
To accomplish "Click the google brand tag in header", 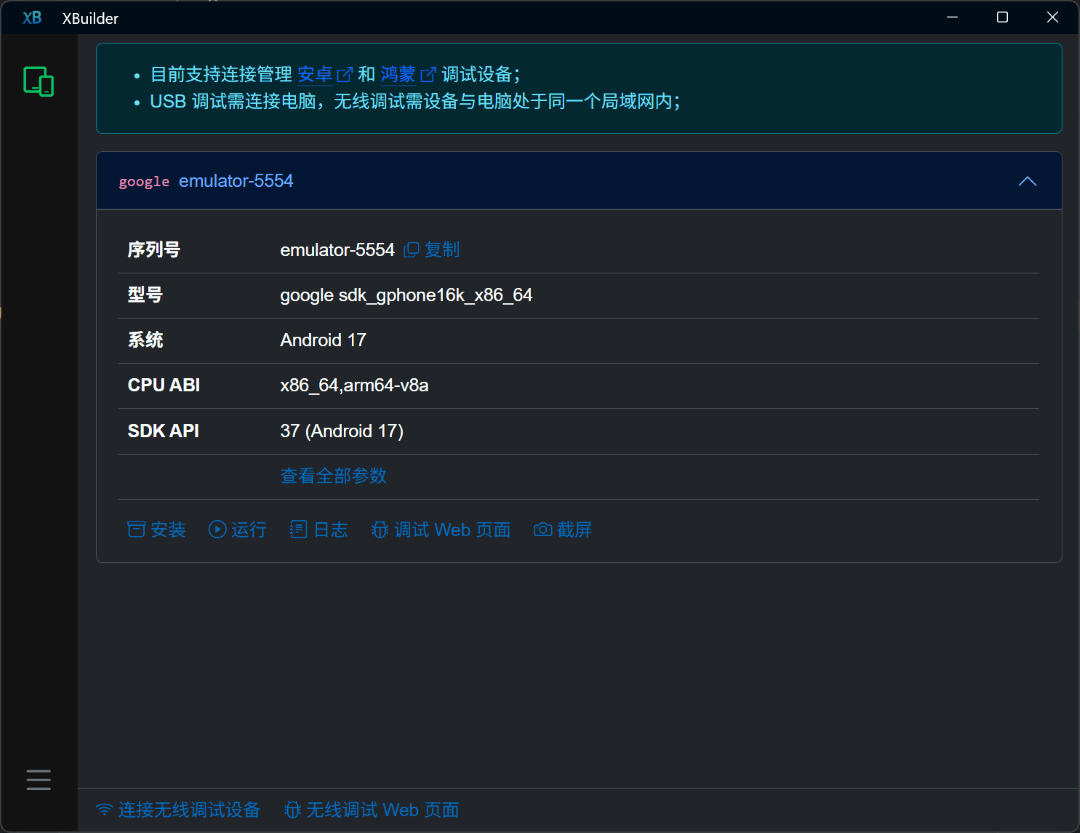I will (144, 181).
